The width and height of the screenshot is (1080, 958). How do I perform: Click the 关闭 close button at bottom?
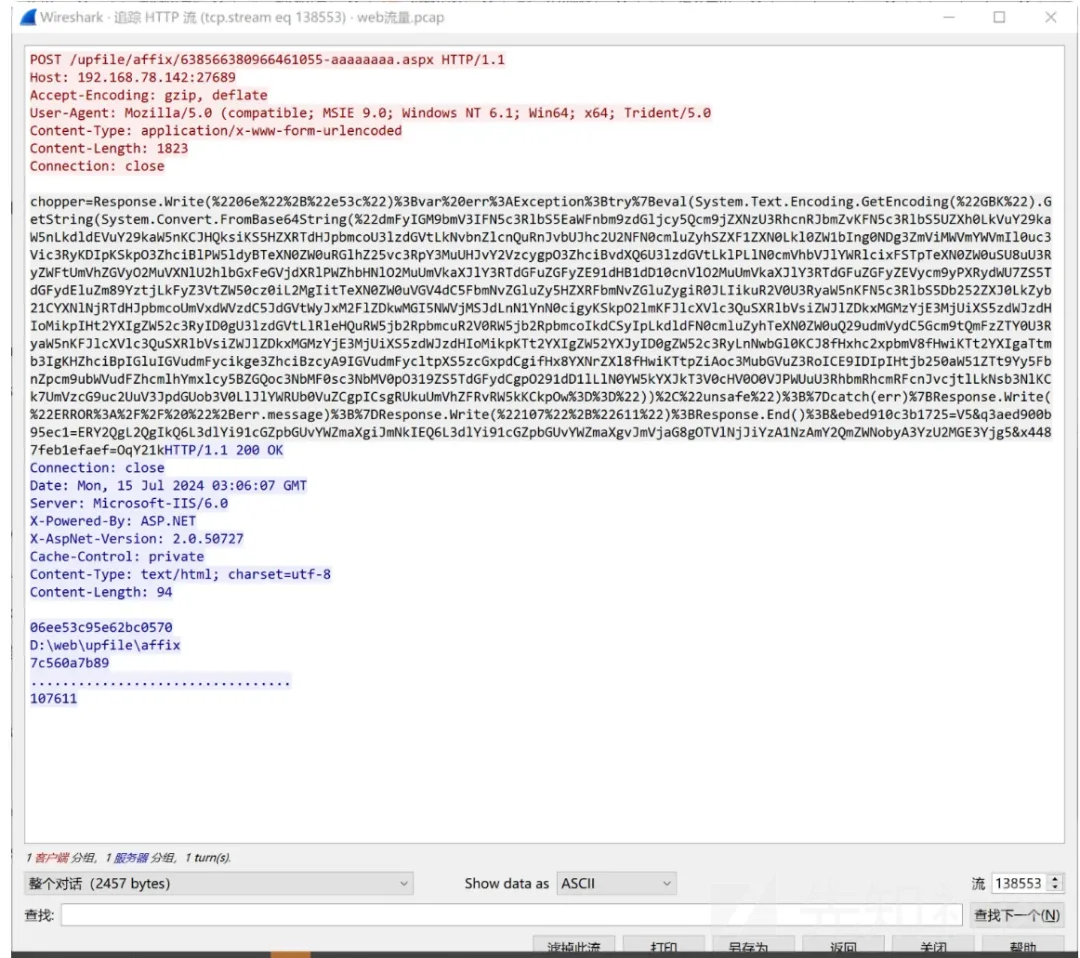click(933, 946)
